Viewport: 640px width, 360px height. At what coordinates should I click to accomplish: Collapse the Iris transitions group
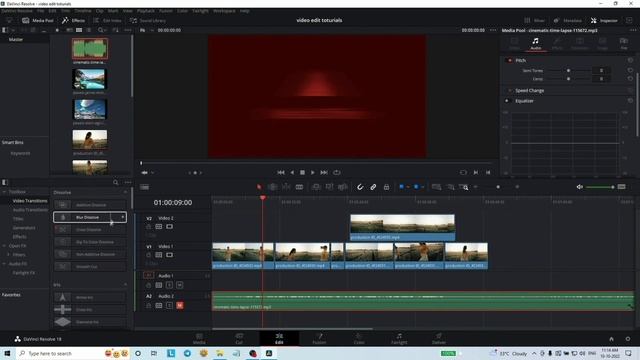pyautogui.click(x=125, y=284)
